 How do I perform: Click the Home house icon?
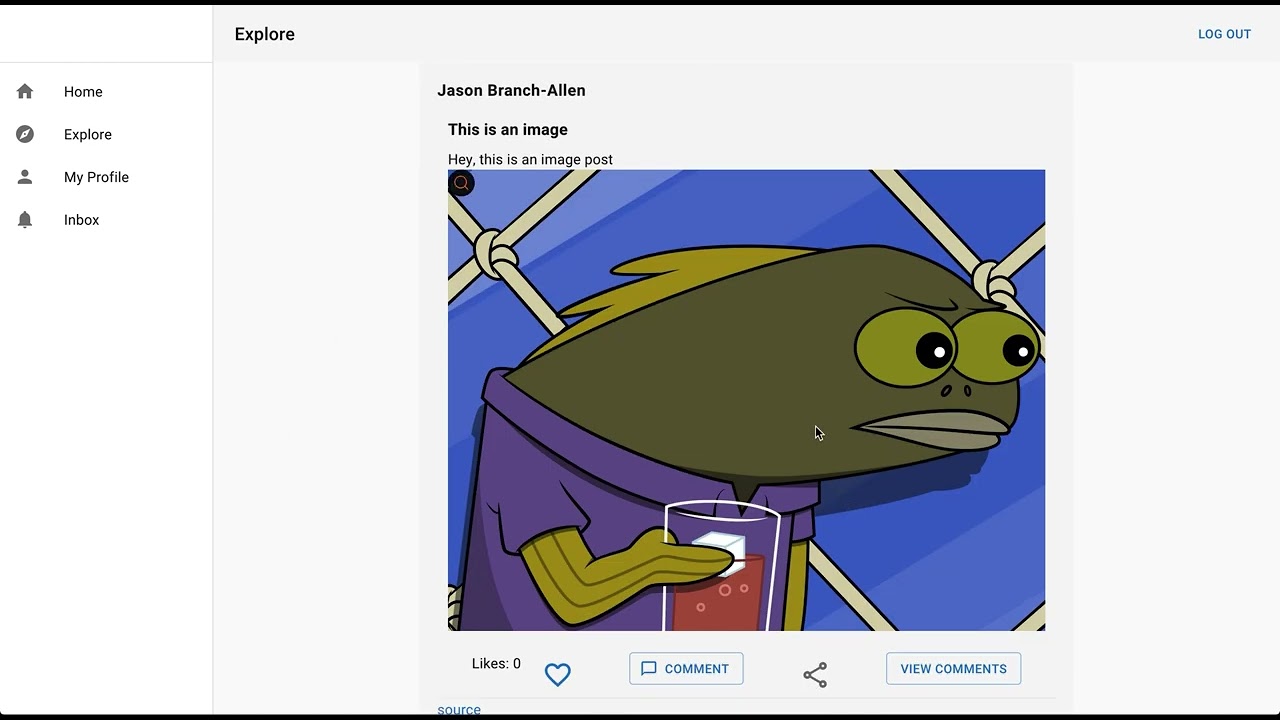click(25, 92)
